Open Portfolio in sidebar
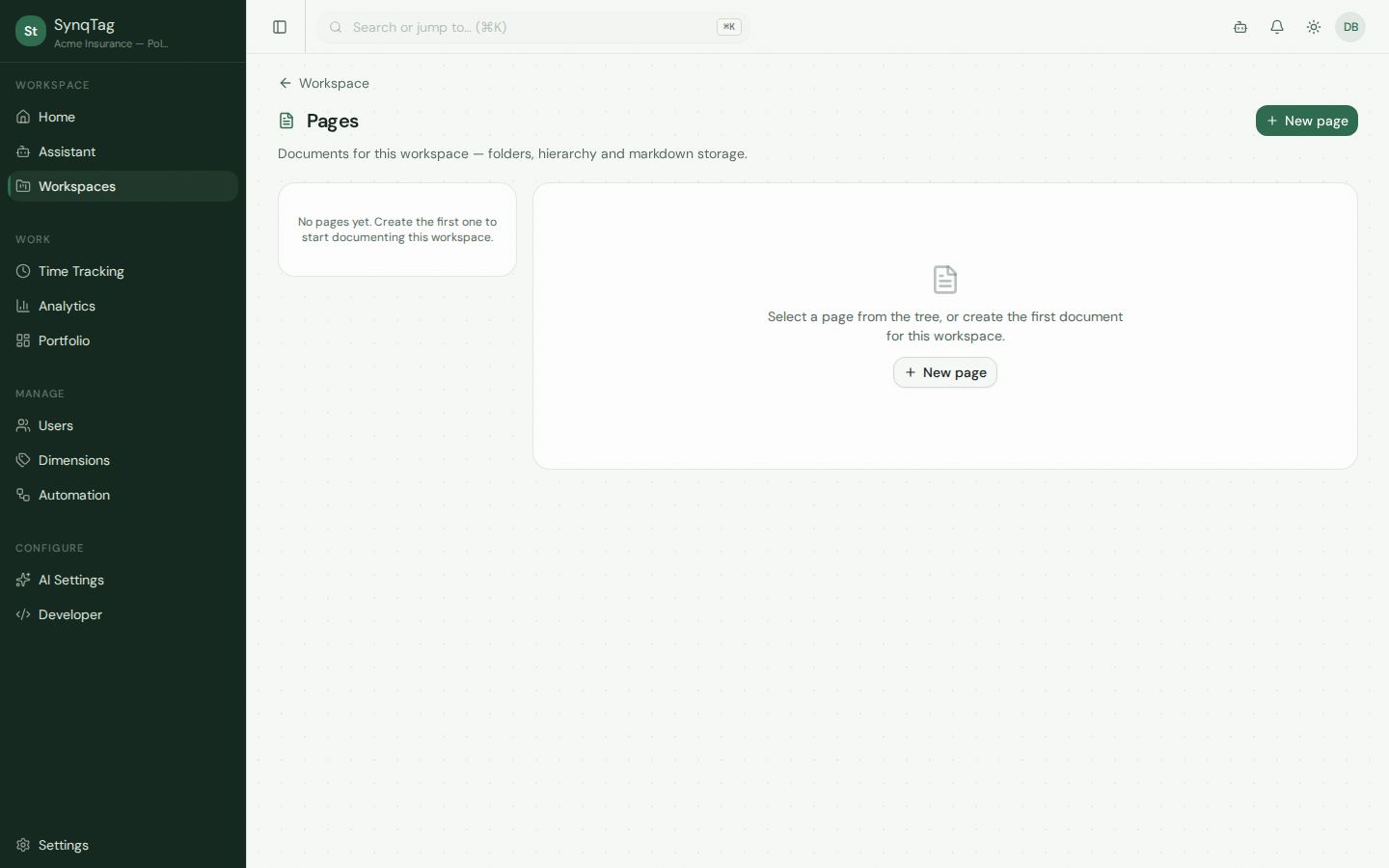 coord(123,340)
